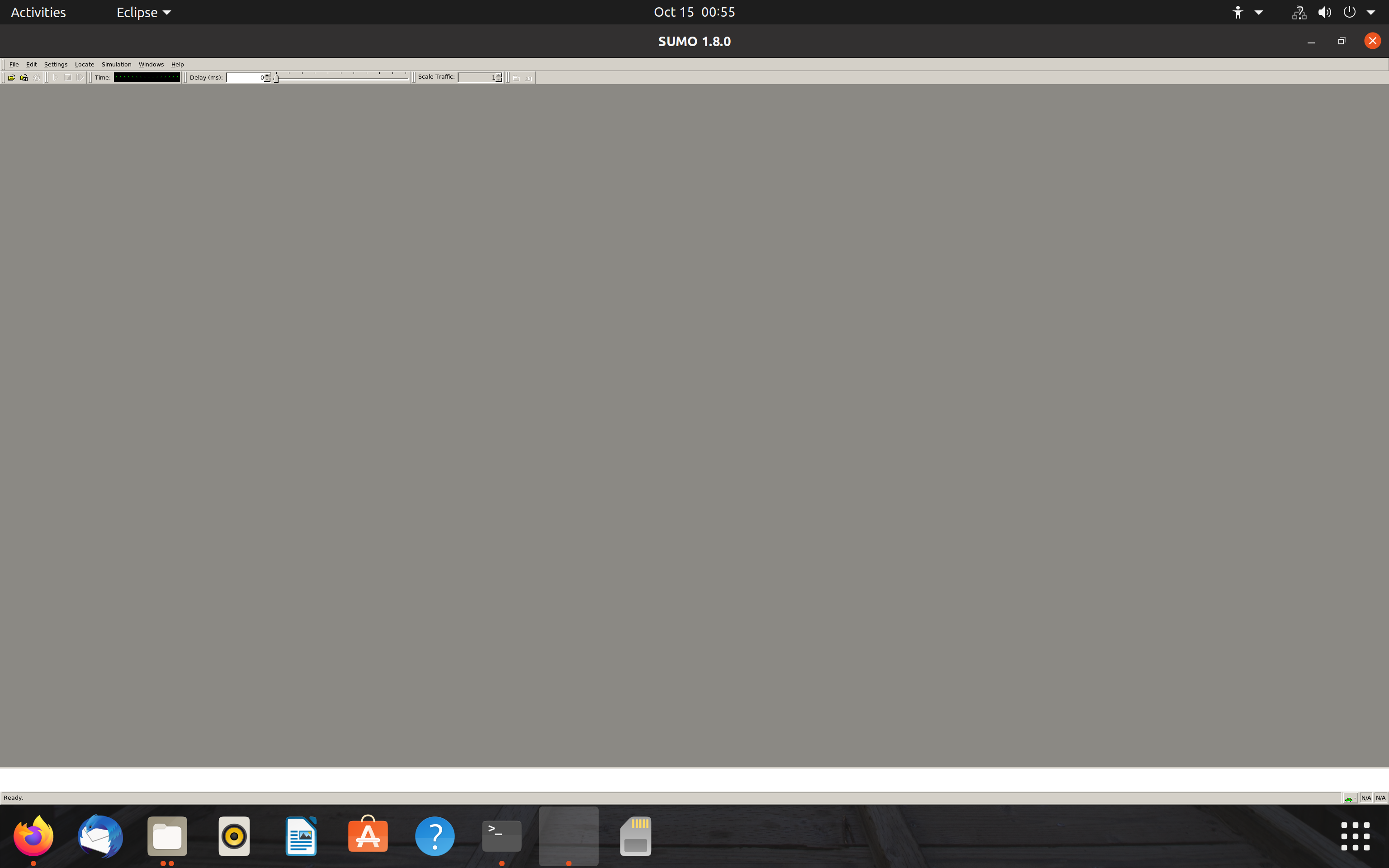1389x868 pixels.
Task: Open the power system menu
Action: [1349, 12]
